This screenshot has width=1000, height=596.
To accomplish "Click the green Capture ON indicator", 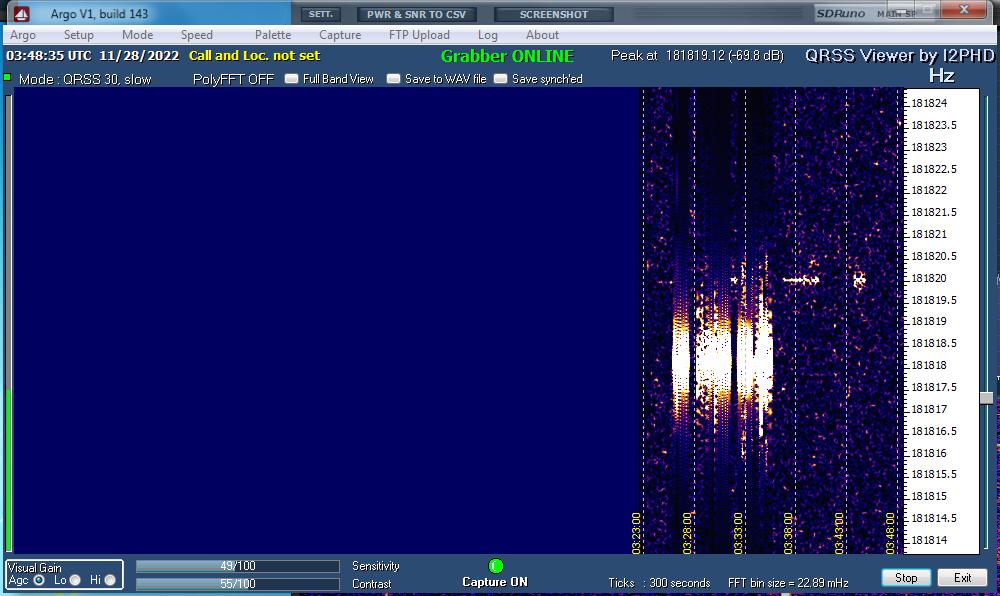I will coord(496,565).
